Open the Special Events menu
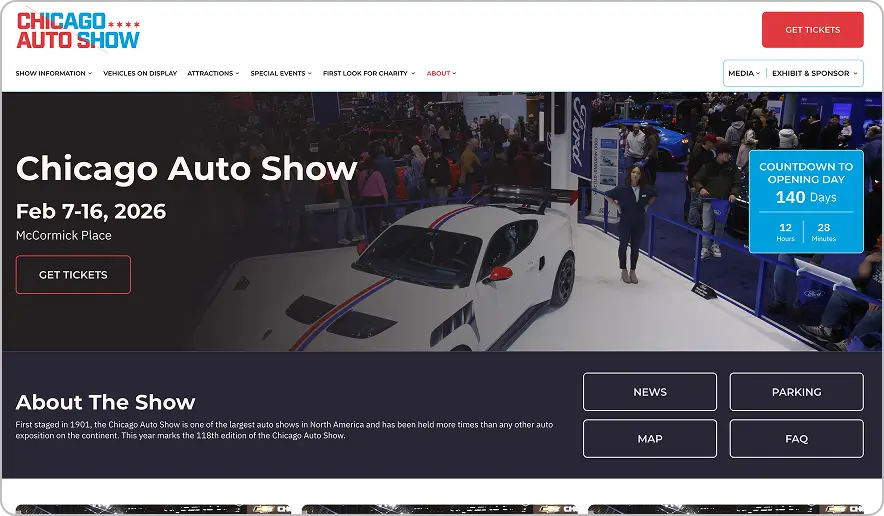Image resolution: width=884 pixels, height=516 pixels. click(x=280, y=73)
